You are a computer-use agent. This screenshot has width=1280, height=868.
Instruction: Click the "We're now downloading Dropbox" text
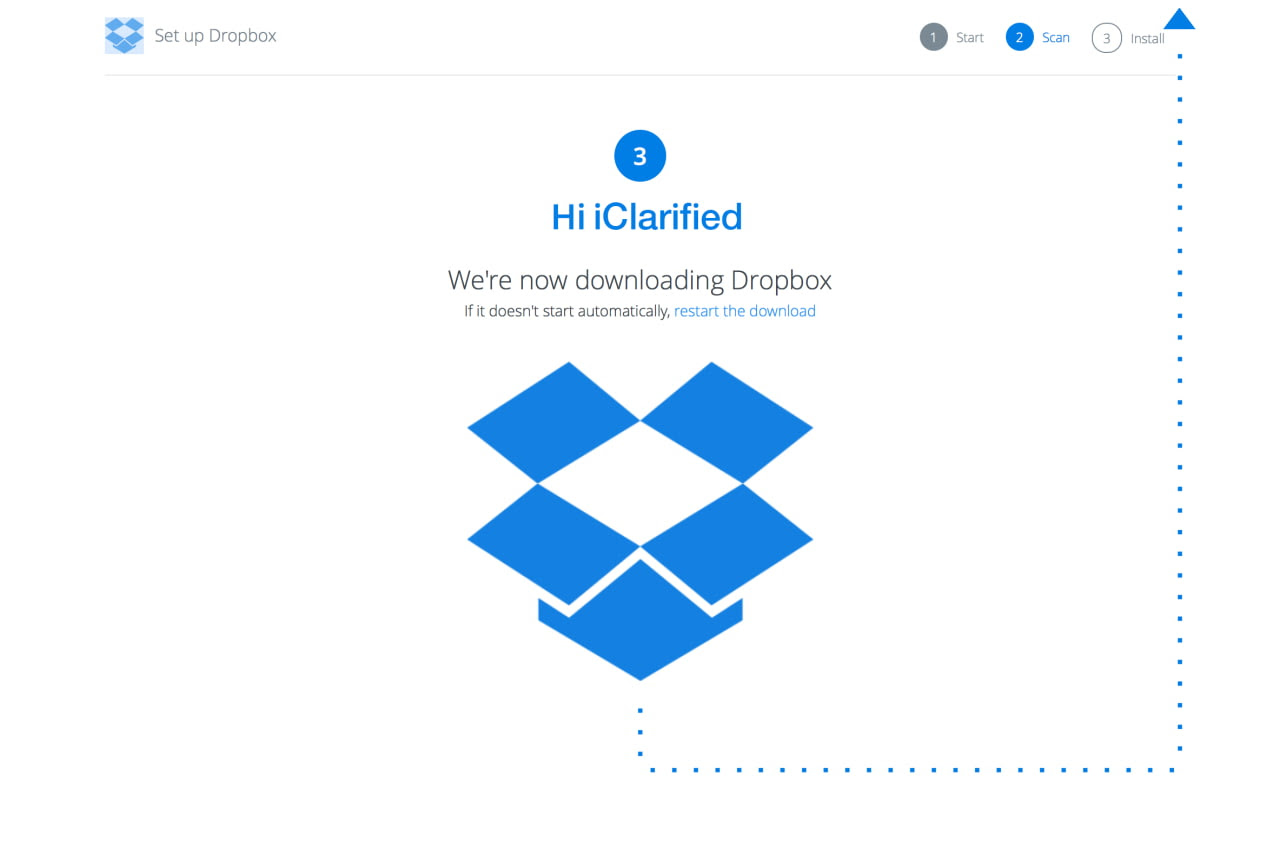pyautogui.click(x=640, y=279)
